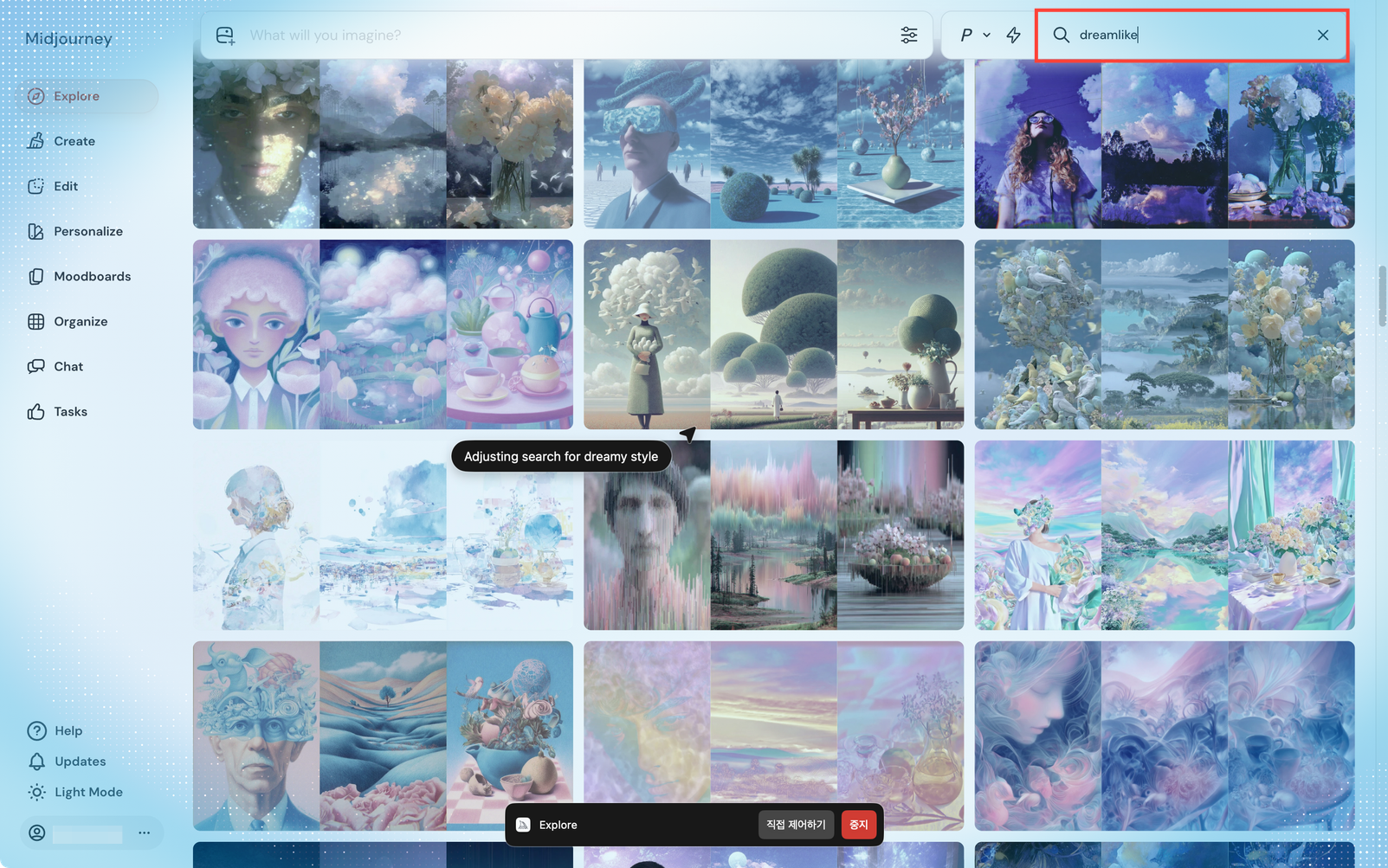Open prompt settings sliders icon
The height and width of the screenshot is (868, 1388).
pyautogui.click(x=908, y=35)
